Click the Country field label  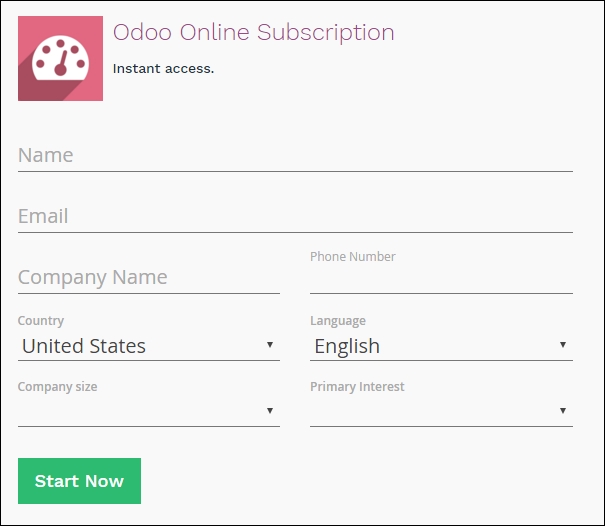pos(41,321)
